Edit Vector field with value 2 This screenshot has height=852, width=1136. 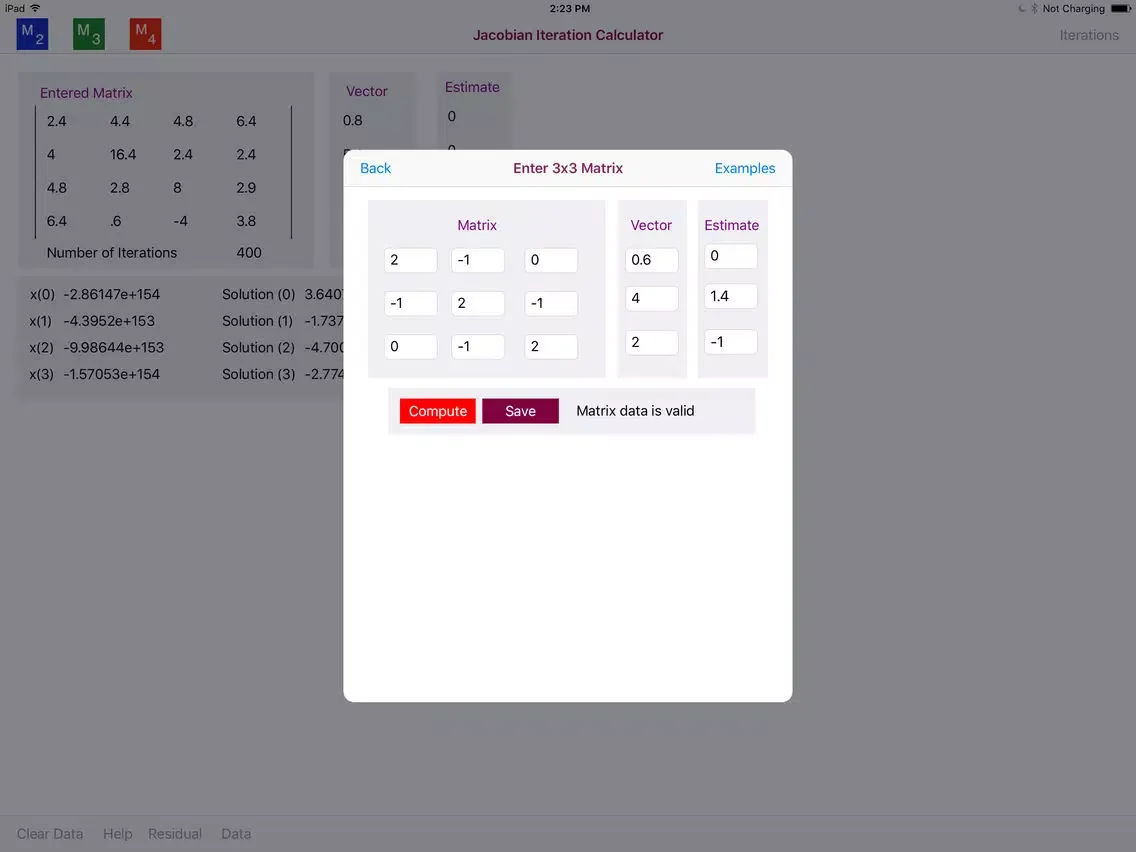[x=652, y=343]
